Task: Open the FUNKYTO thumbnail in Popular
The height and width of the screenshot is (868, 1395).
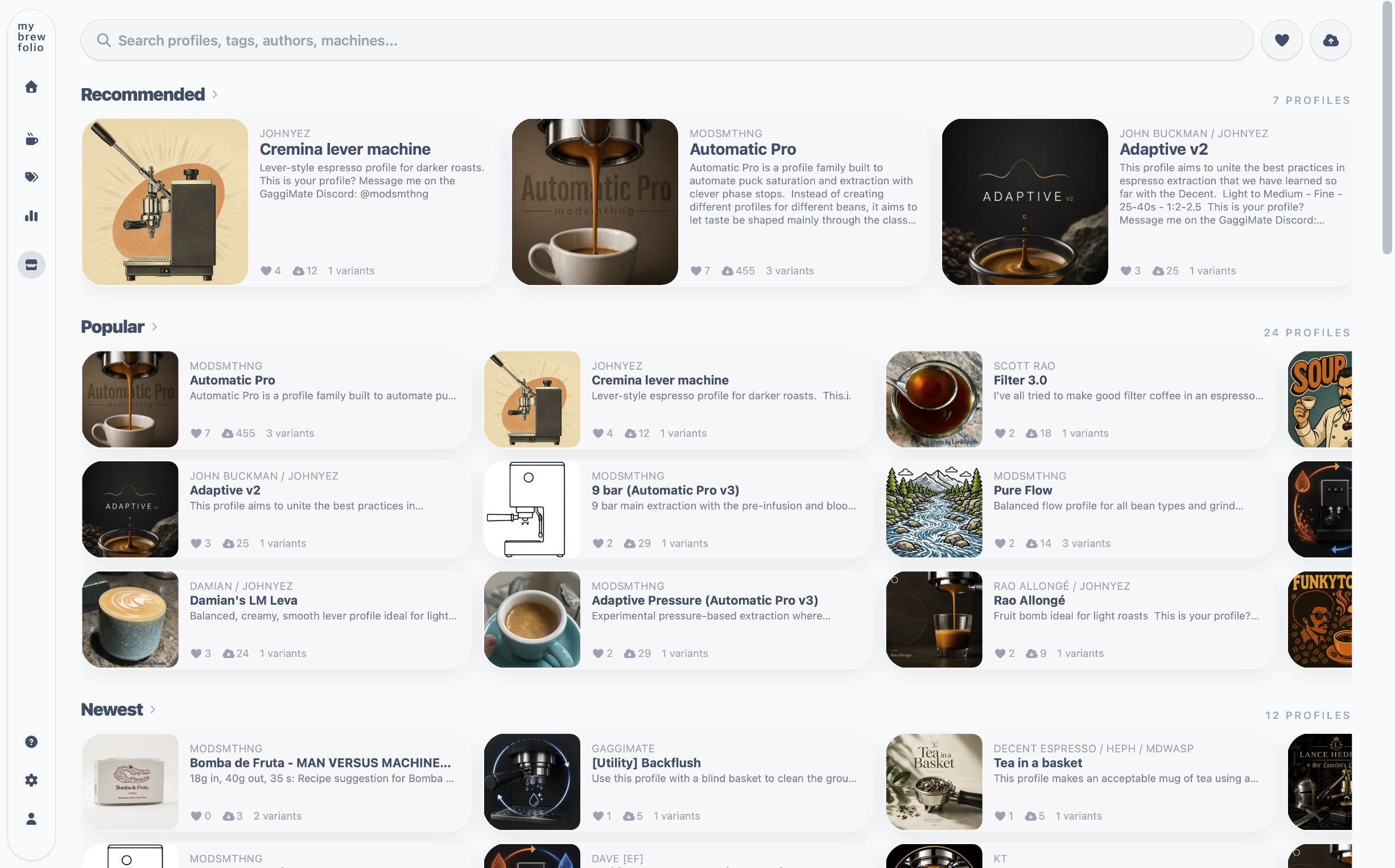Action: coord(1320,619)
